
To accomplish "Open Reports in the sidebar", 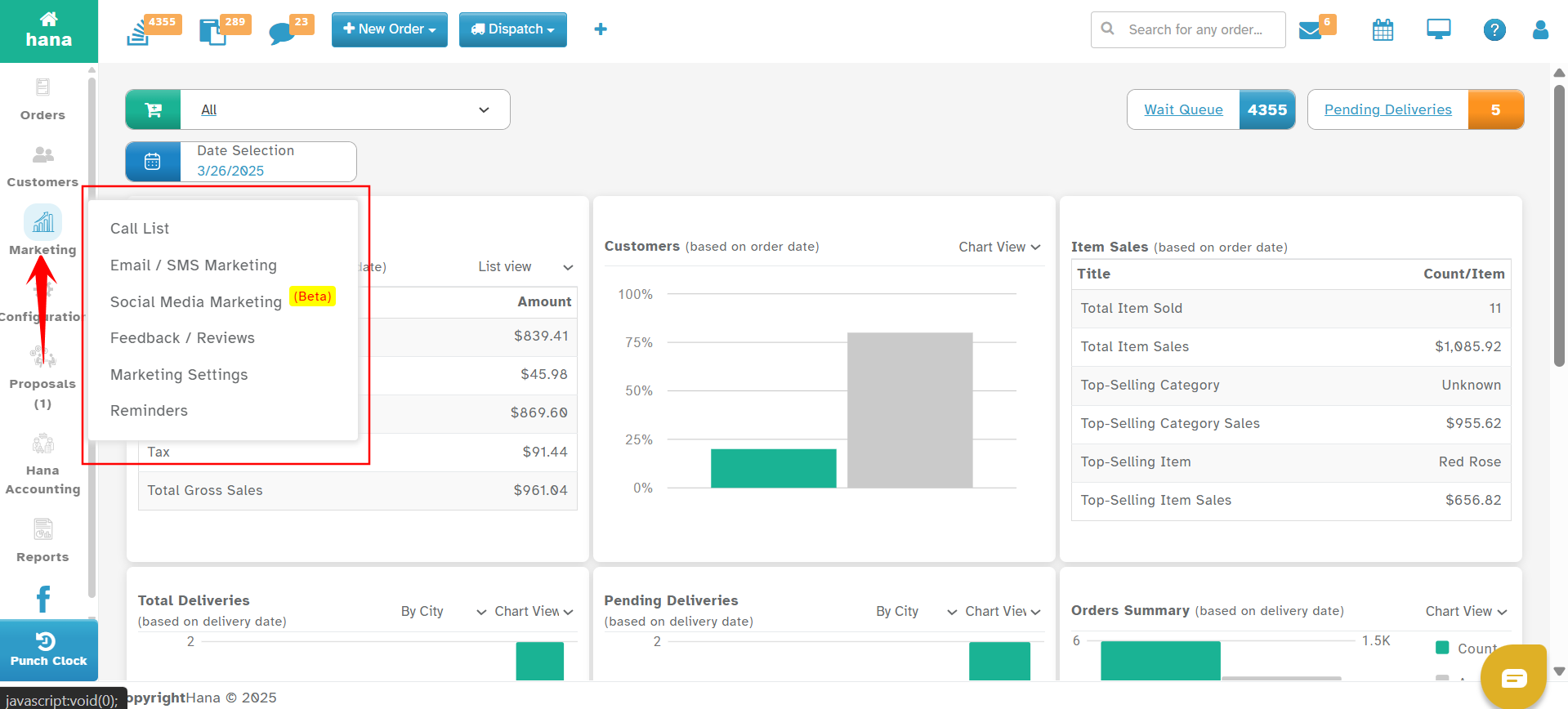I will [42, 541].
